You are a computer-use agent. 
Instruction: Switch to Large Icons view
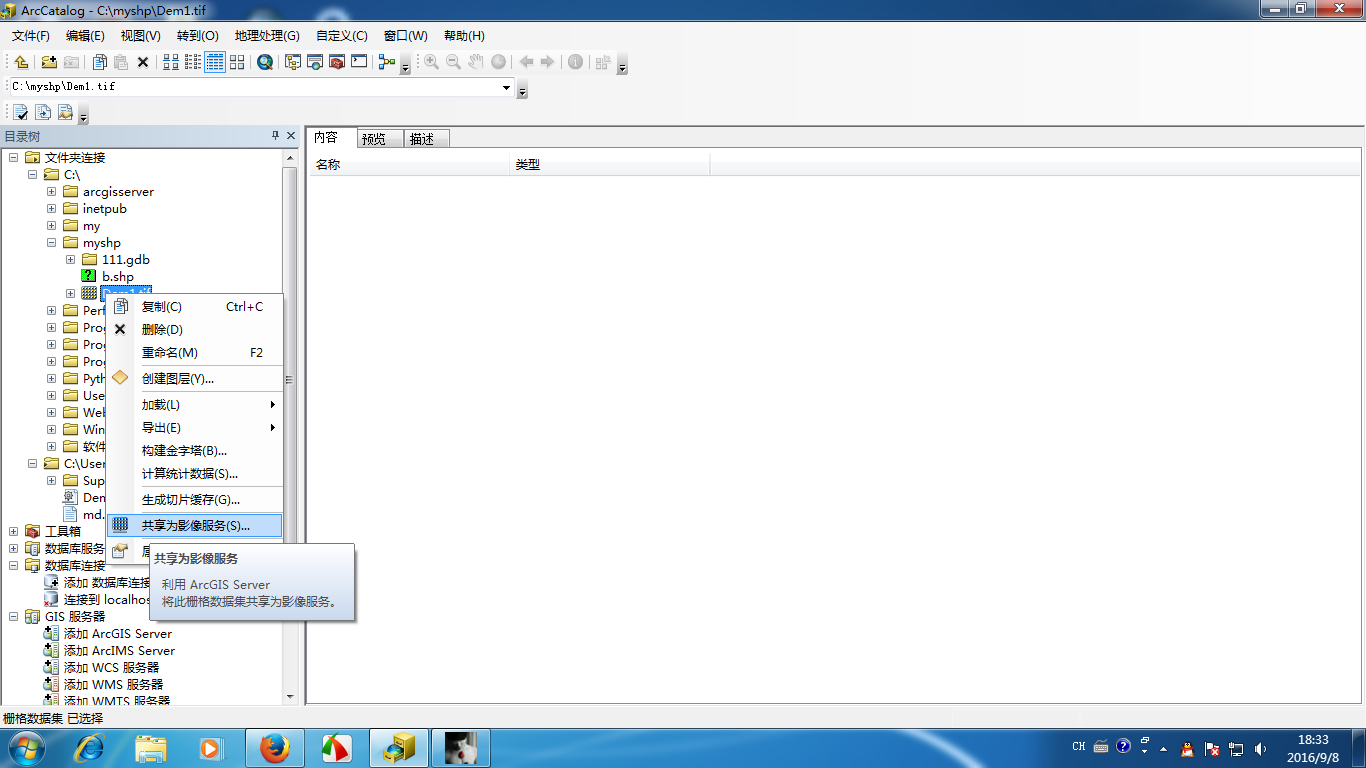pyautogui.click(x=171, y=62)
